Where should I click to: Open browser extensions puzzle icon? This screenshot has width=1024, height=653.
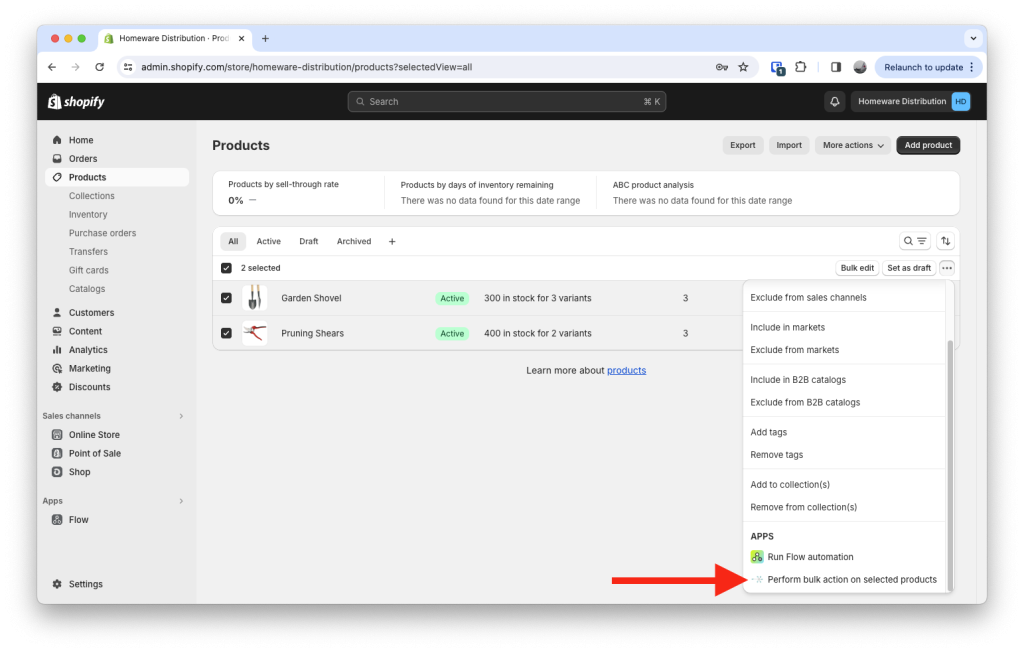click(x=801, y=67)
